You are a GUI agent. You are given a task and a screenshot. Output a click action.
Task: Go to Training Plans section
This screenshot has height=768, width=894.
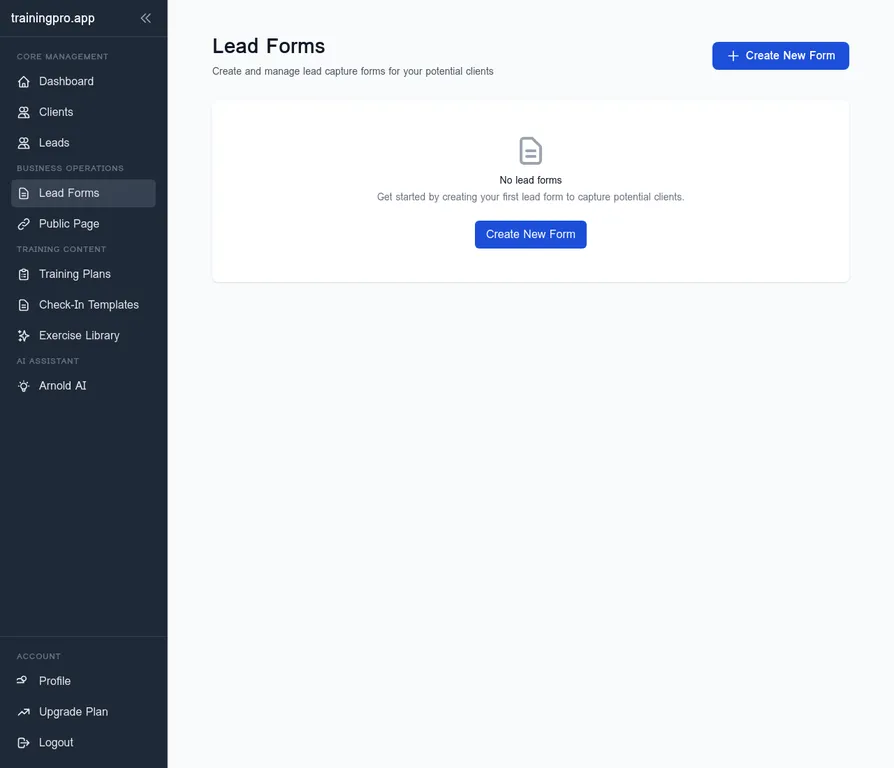pos(75,274)
